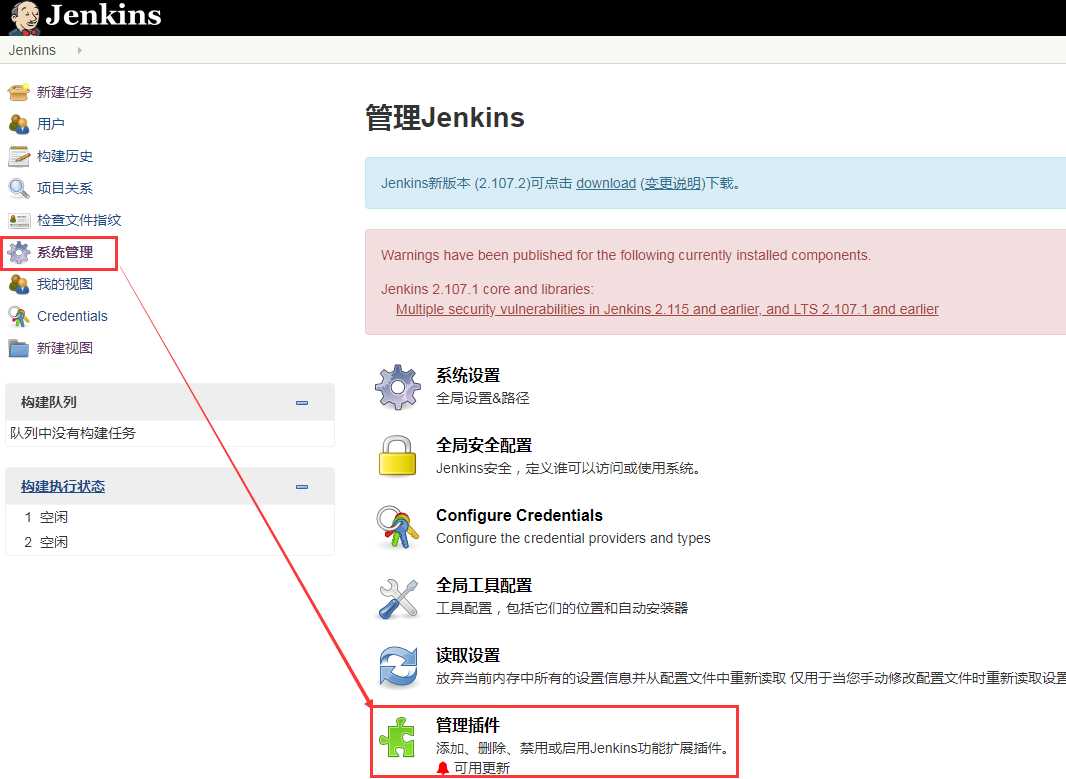Click the 项目关系 magnifier icon
This screenshot has width=1066, height=779.
point(19,188)
